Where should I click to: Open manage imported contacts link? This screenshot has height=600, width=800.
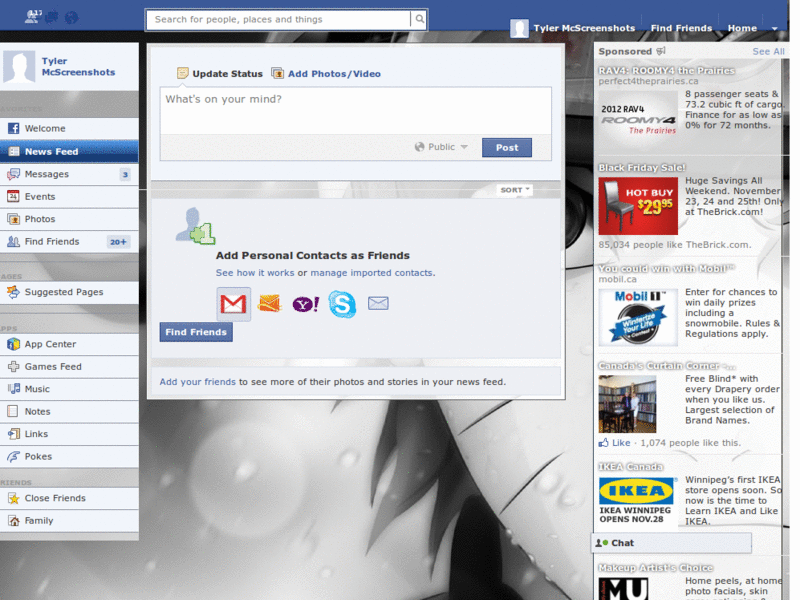(x=372, y=273)
